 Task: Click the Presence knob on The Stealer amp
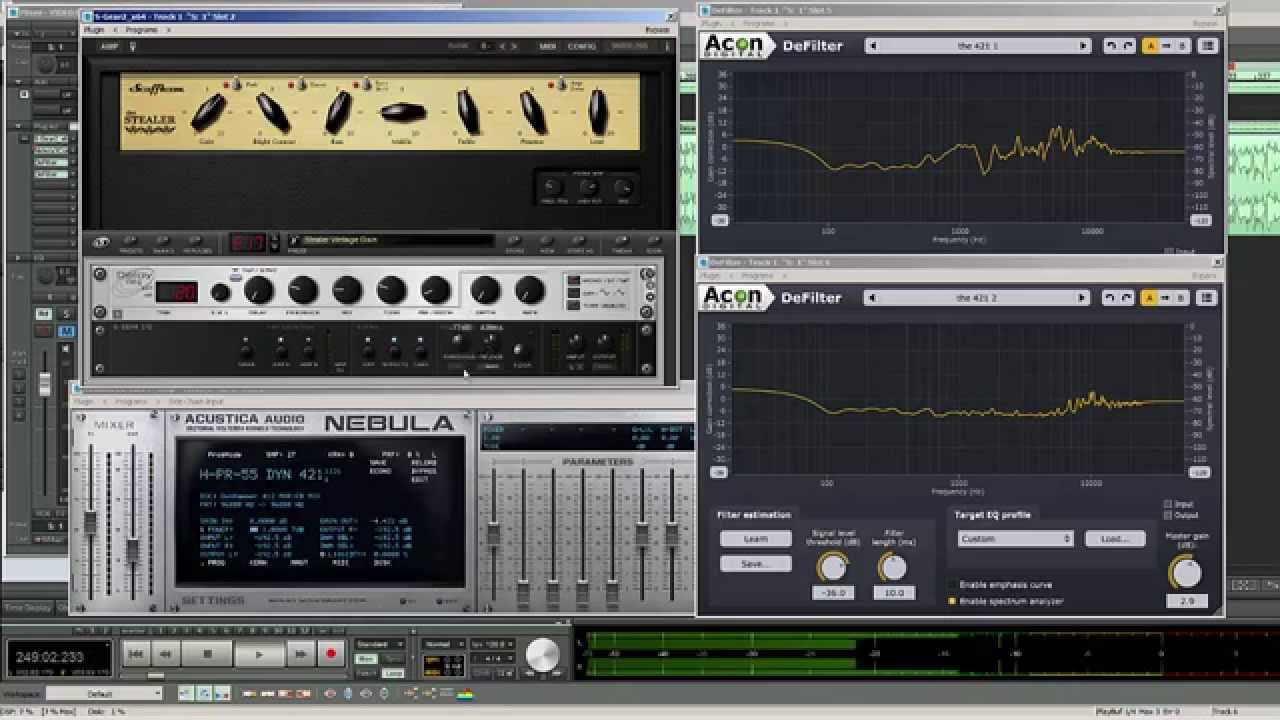click(533, 112)
